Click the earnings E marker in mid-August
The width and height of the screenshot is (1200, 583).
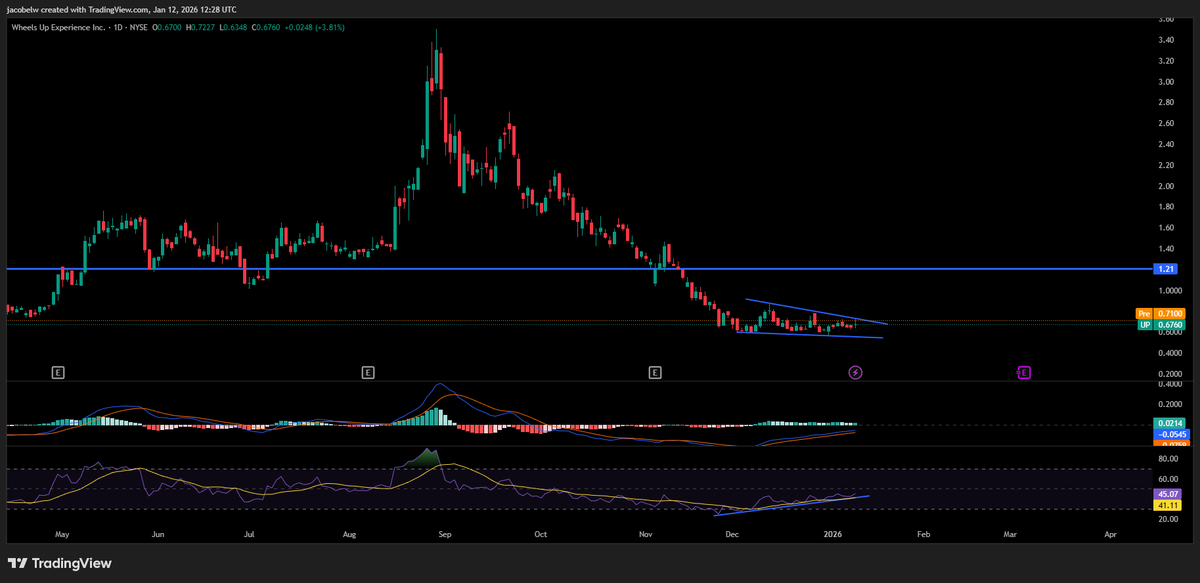coord(368,373)
